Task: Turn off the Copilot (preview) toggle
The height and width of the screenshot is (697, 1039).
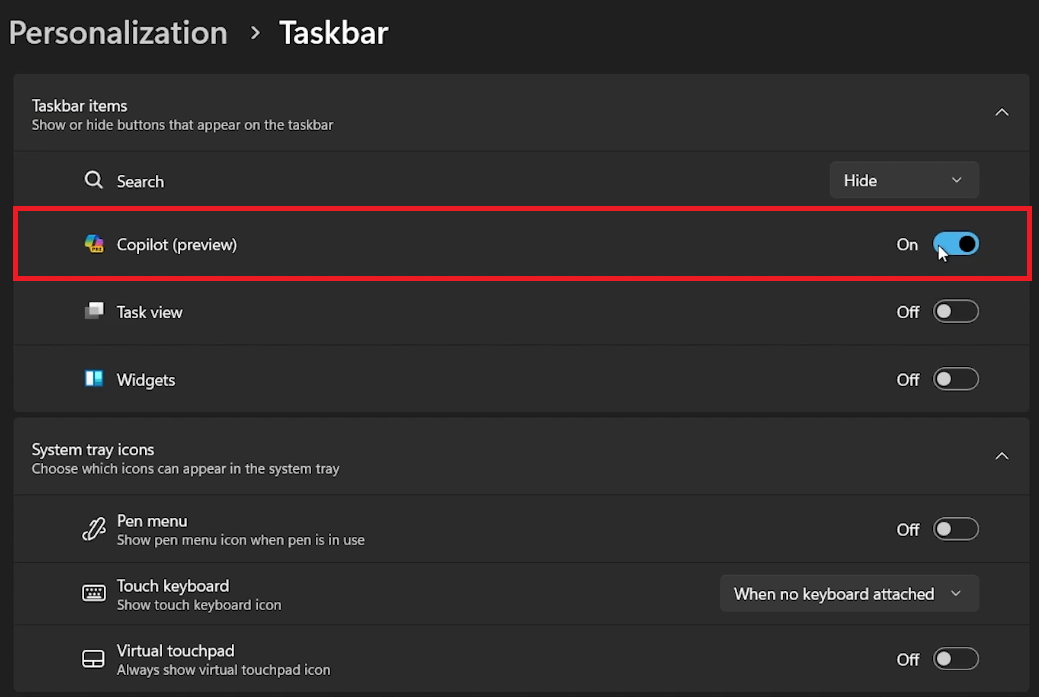Action: (955, 244)
